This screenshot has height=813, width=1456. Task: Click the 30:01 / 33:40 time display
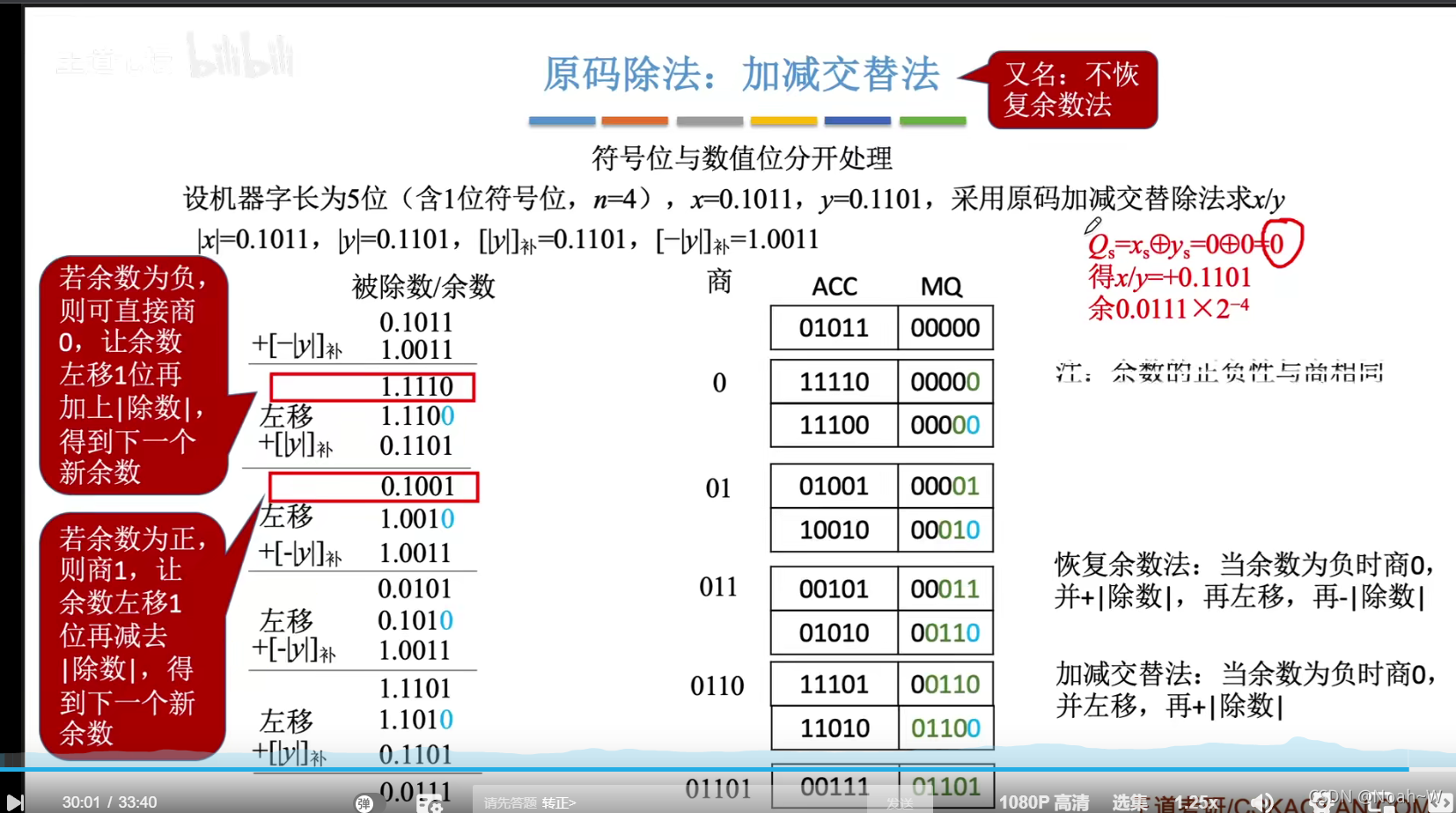pyautogui.click(x=109, y=802)
